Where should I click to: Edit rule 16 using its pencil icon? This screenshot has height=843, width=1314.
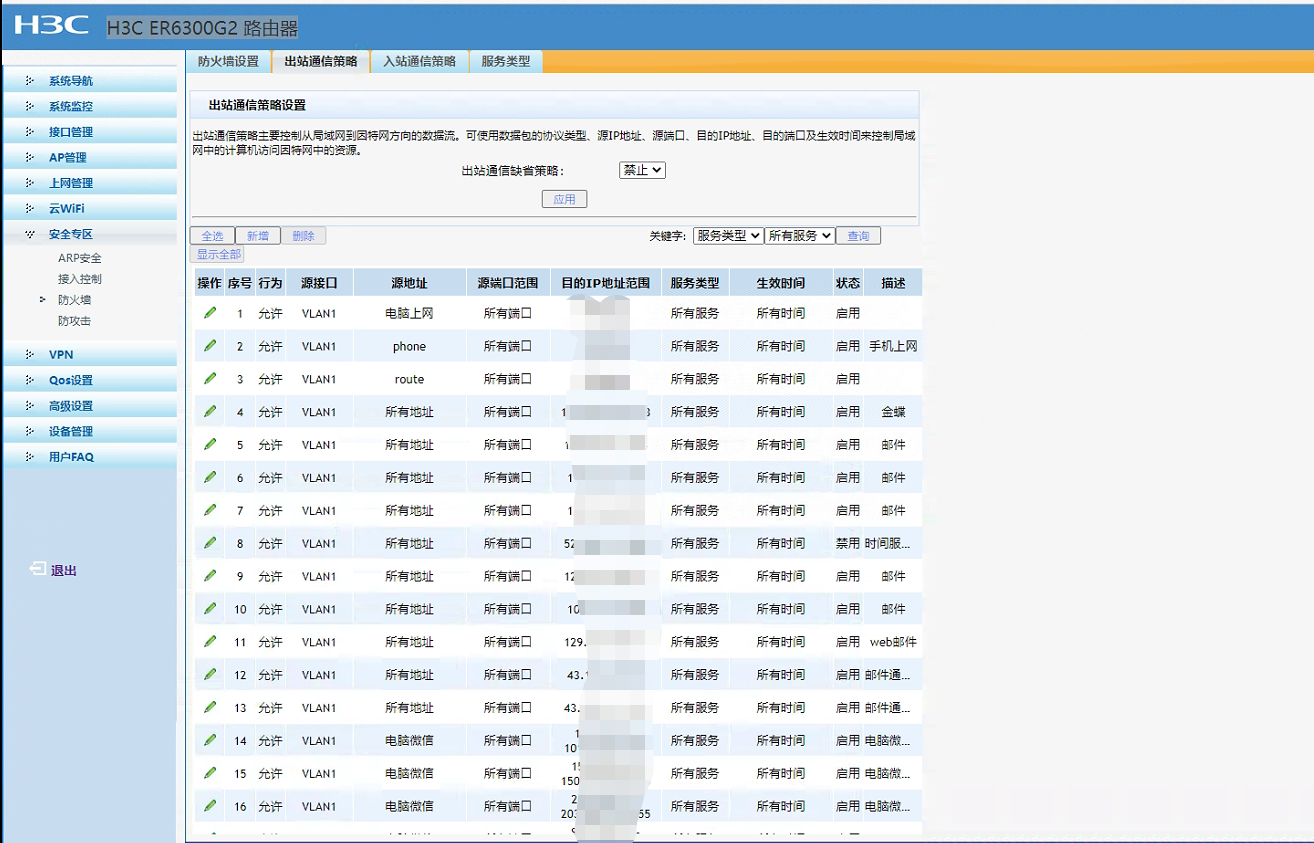pos(210,805)
